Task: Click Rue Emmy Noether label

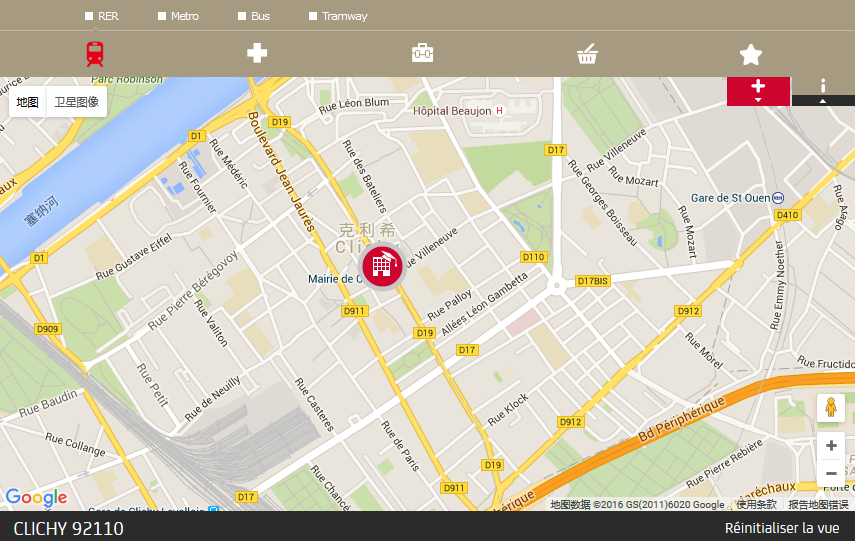Action: (778, 286)
